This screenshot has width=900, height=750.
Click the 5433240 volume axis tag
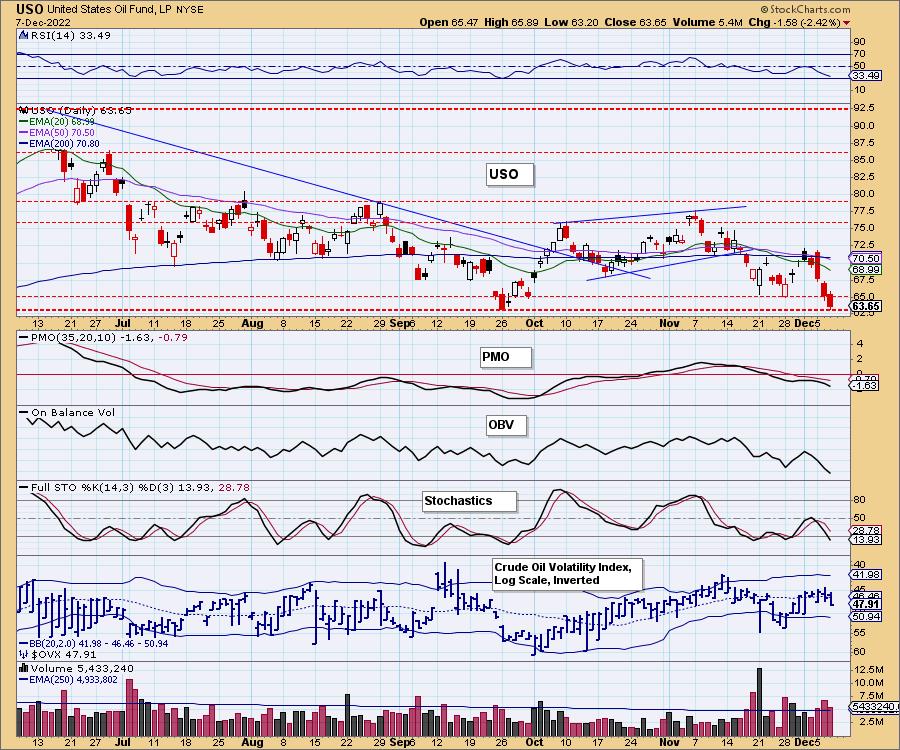point(873,705)
